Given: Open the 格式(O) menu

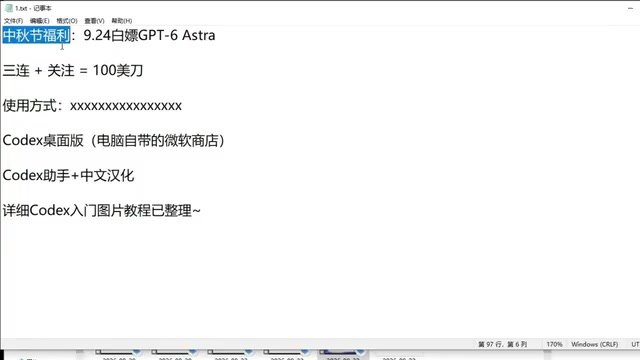Looking at the screenshot, I should (67, 21).
